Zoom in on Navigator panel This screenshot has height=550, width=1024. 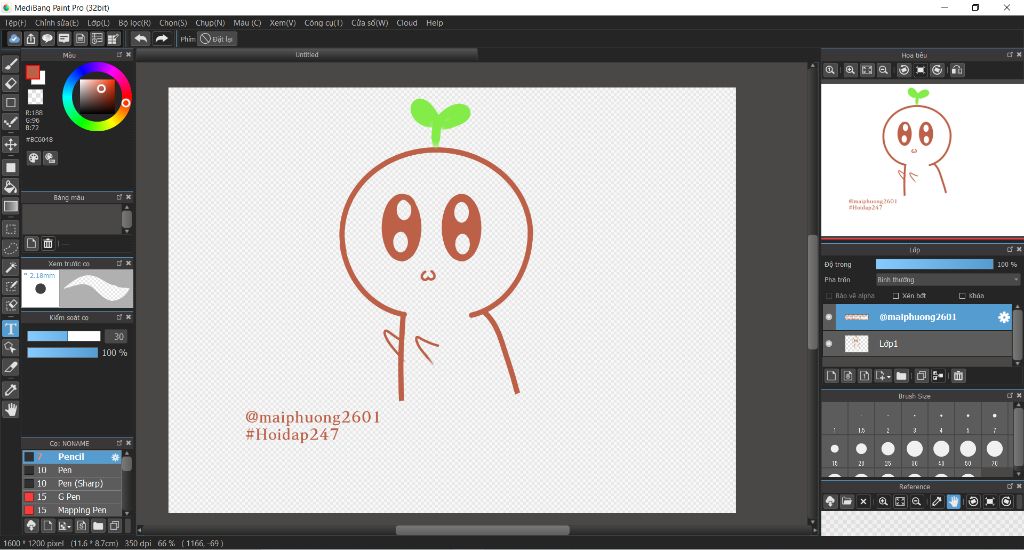850,70
